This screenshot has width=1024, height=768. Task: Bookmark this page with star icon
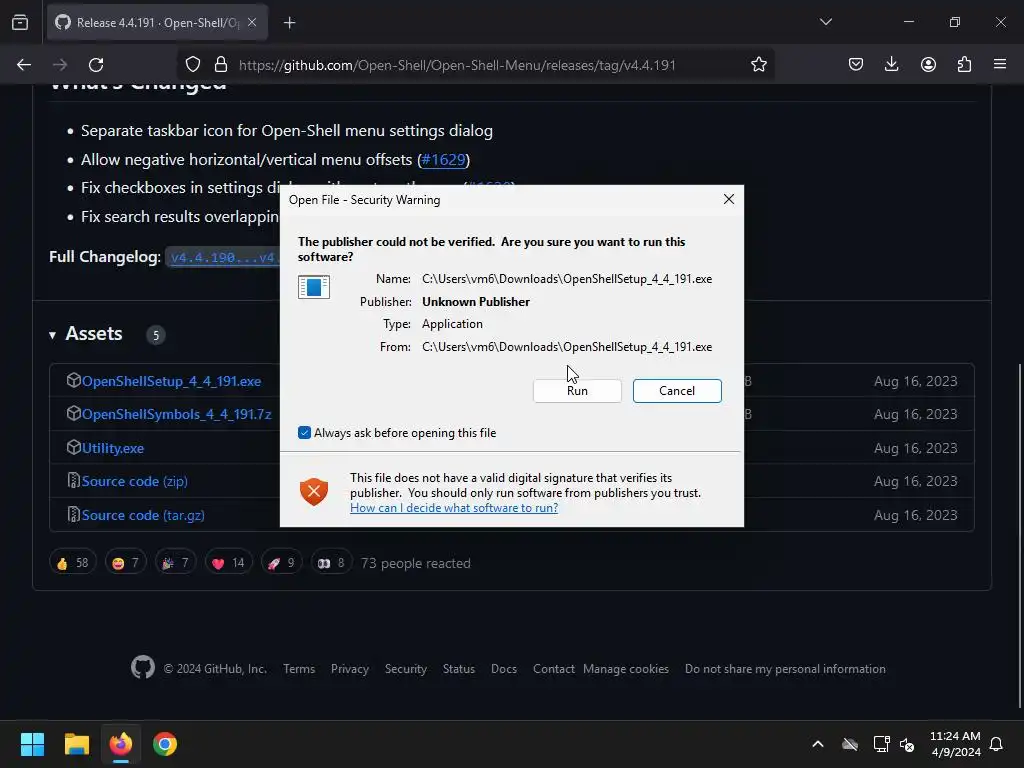(758, 64)
